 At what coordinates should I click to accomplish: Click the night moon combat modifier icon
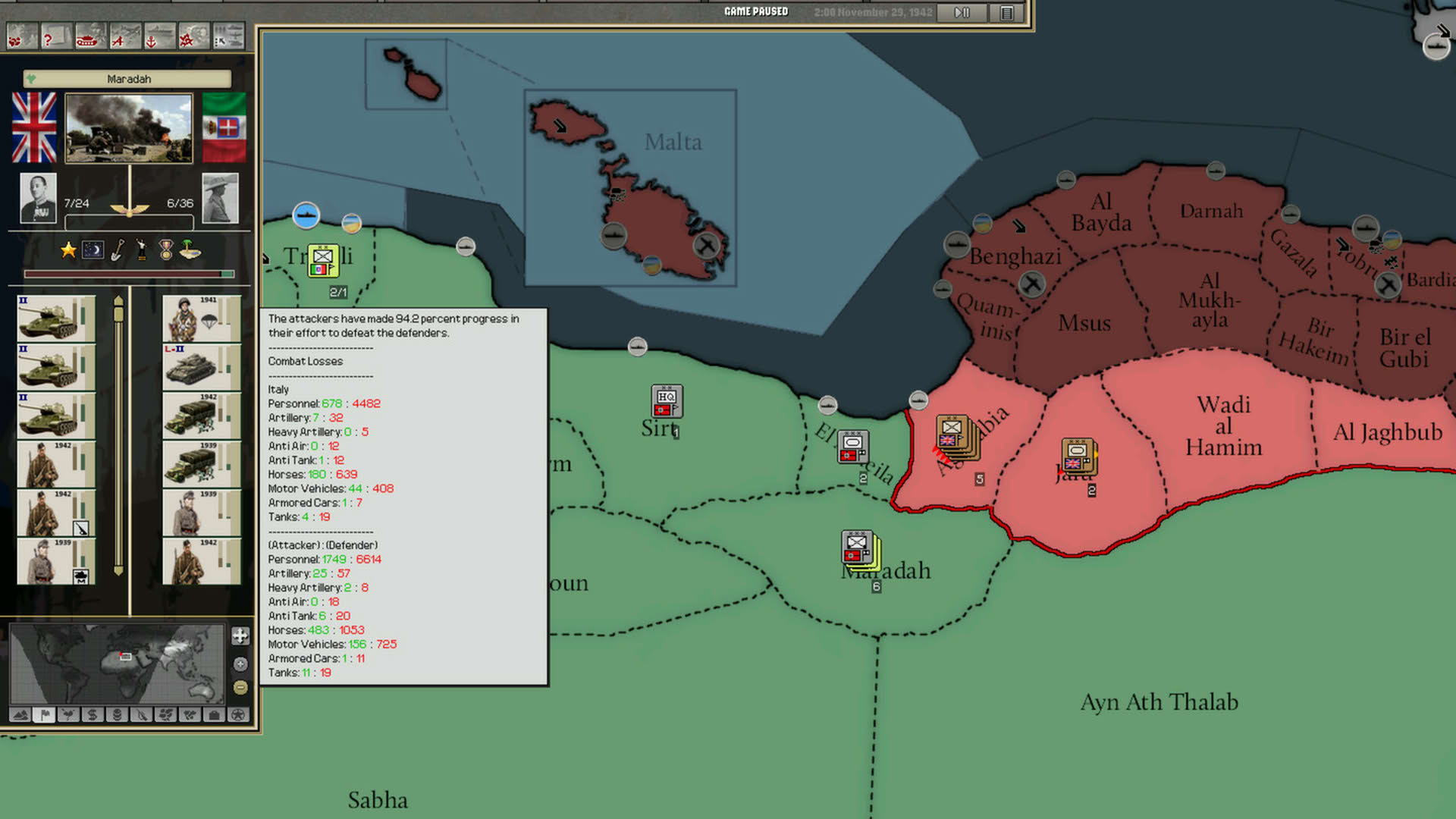click(x=93, y=249)
